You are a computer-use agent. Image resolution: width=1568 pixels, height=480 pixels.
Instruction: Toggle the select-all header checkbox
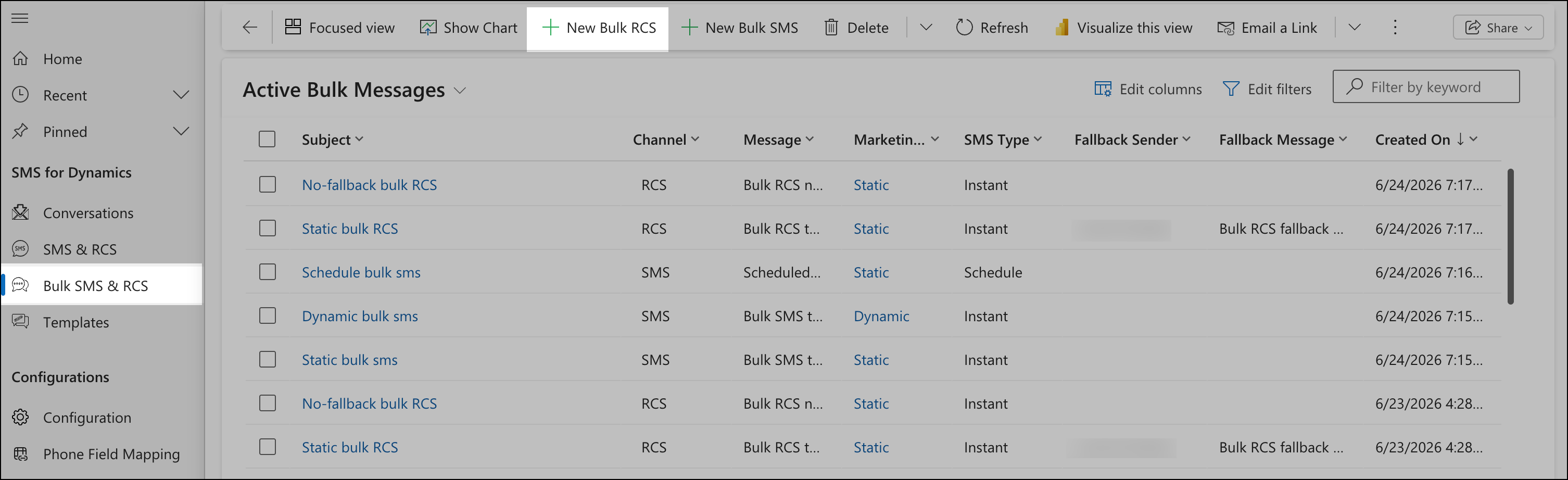[x=267, y=140]
